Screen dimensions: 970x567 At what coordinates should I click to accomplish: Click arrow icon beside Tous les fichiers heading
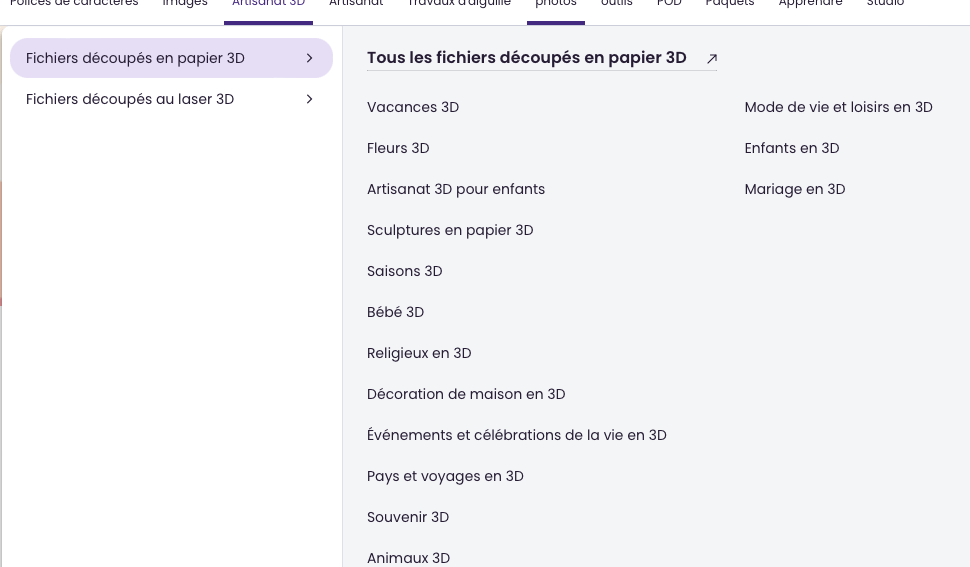tap(712, 59)
